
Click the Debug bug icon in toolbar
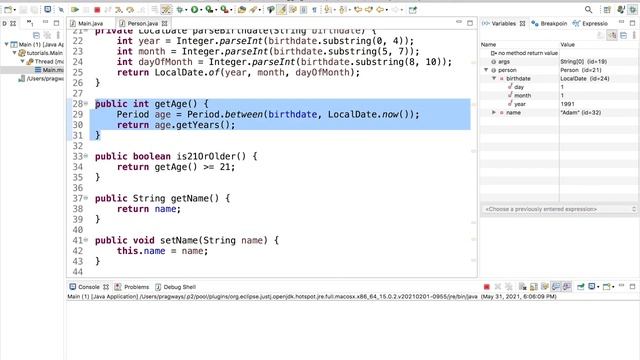(x=180, y=9)
